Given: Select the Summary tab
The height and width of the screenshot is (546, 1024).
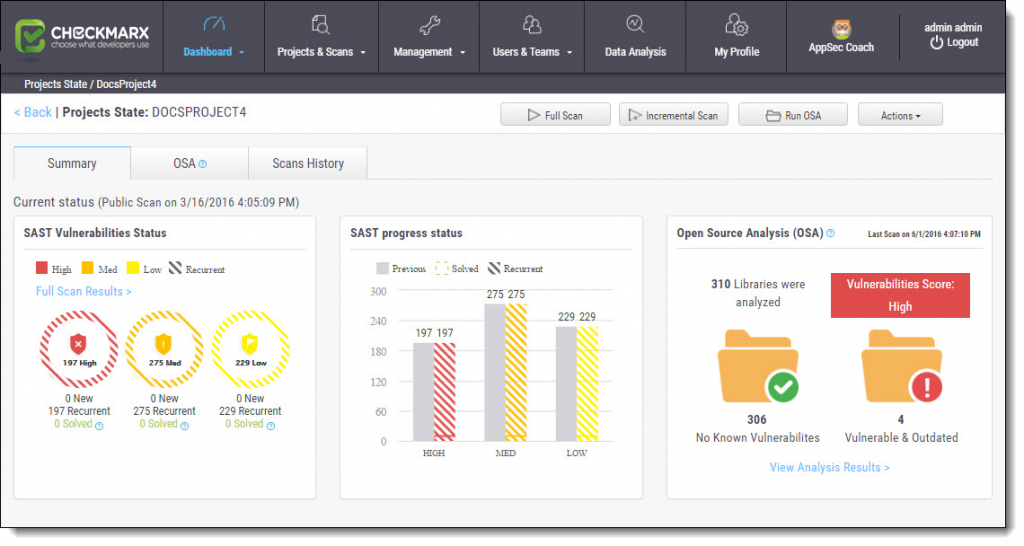Looking at the screenshot, I should pyautogui.click(x=72, y=163).
